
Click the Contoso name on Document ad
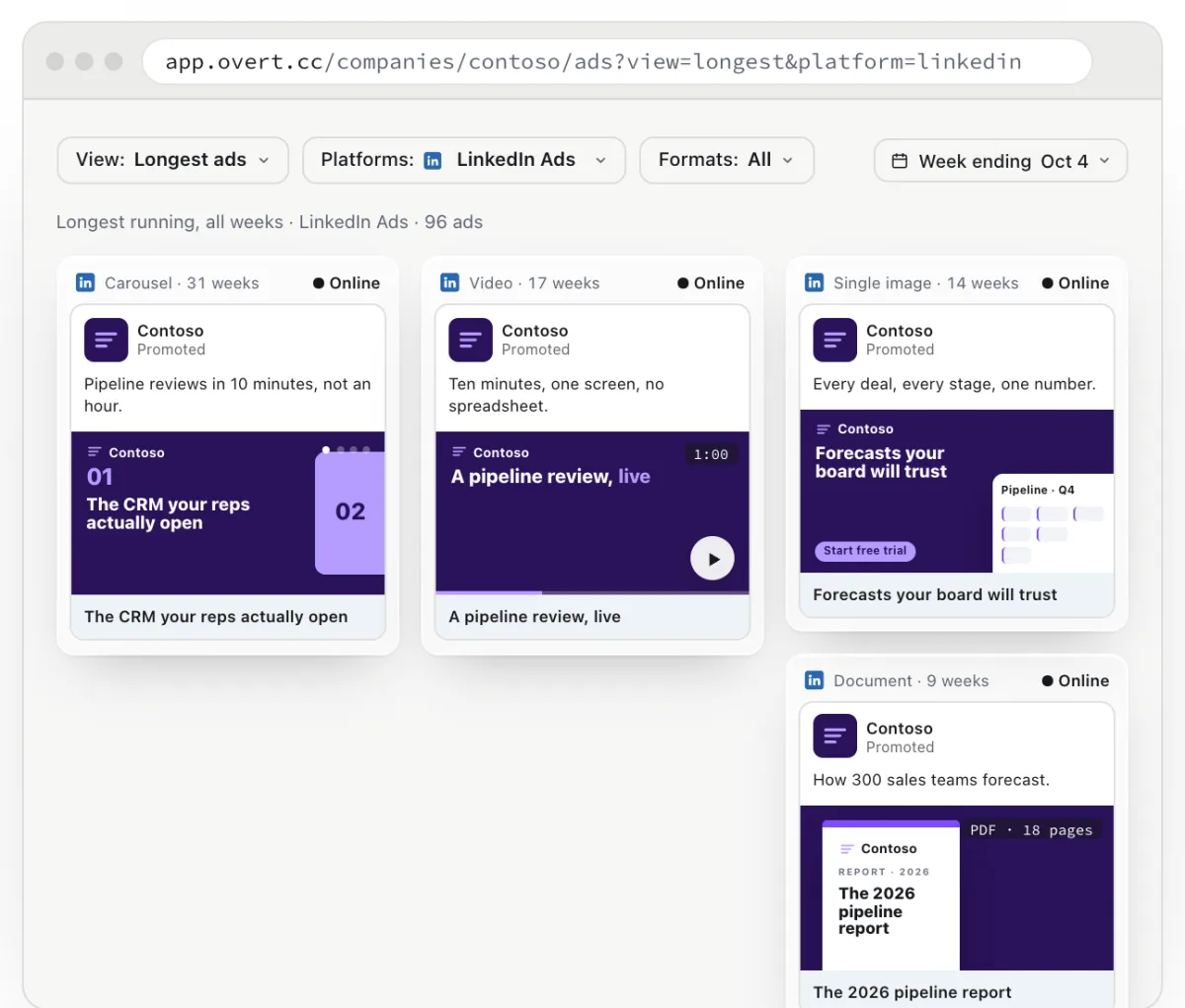[900, 729]
